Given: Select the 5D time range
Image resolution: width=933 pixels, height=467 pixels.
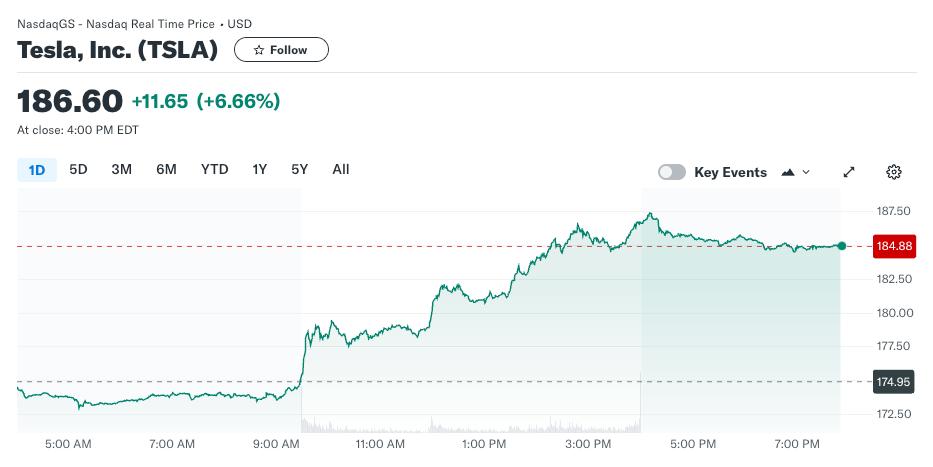Looking at the screenshot, I should pyautogui.click(x=78, y=170).
